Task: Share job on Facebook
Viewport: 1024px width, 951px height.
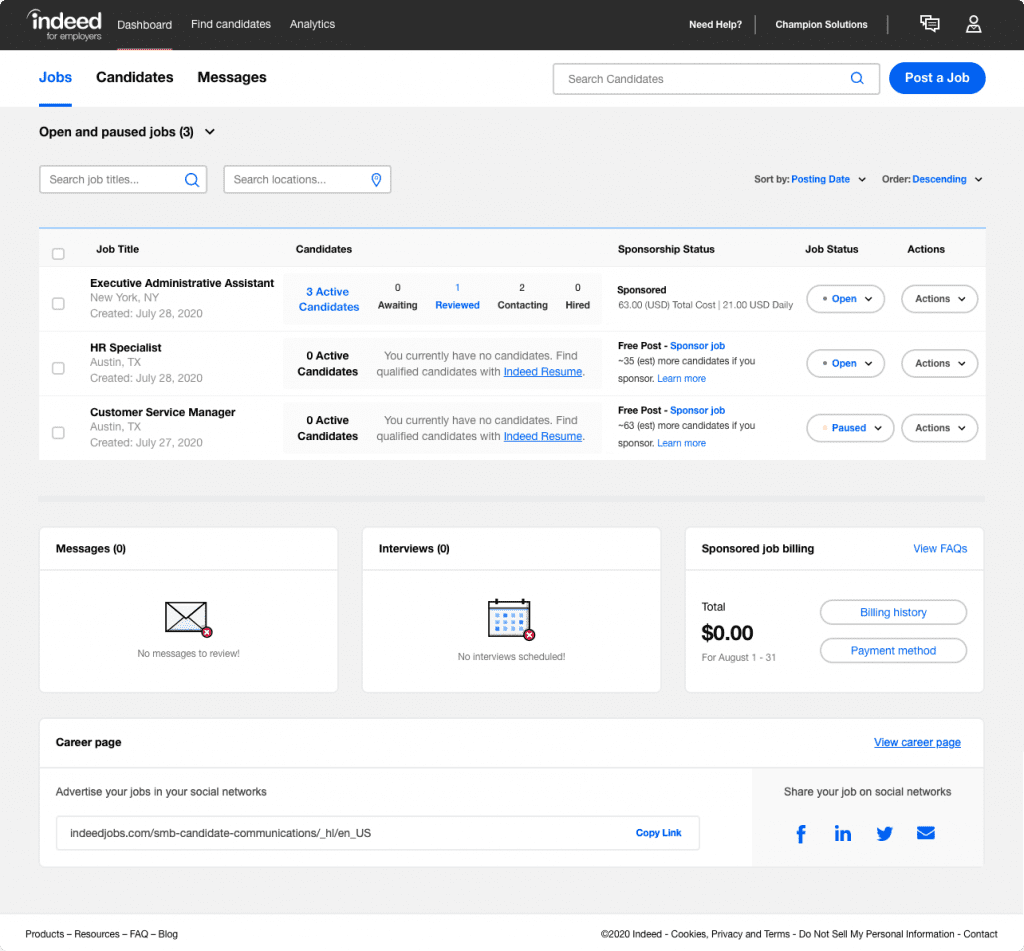Action: (801, 833)
